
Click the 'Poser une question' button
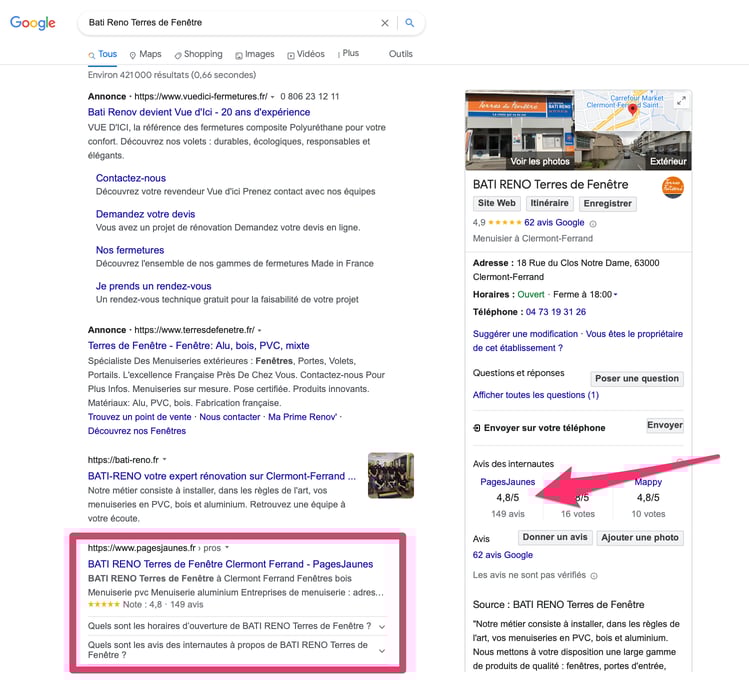click(x=636, y=378)
